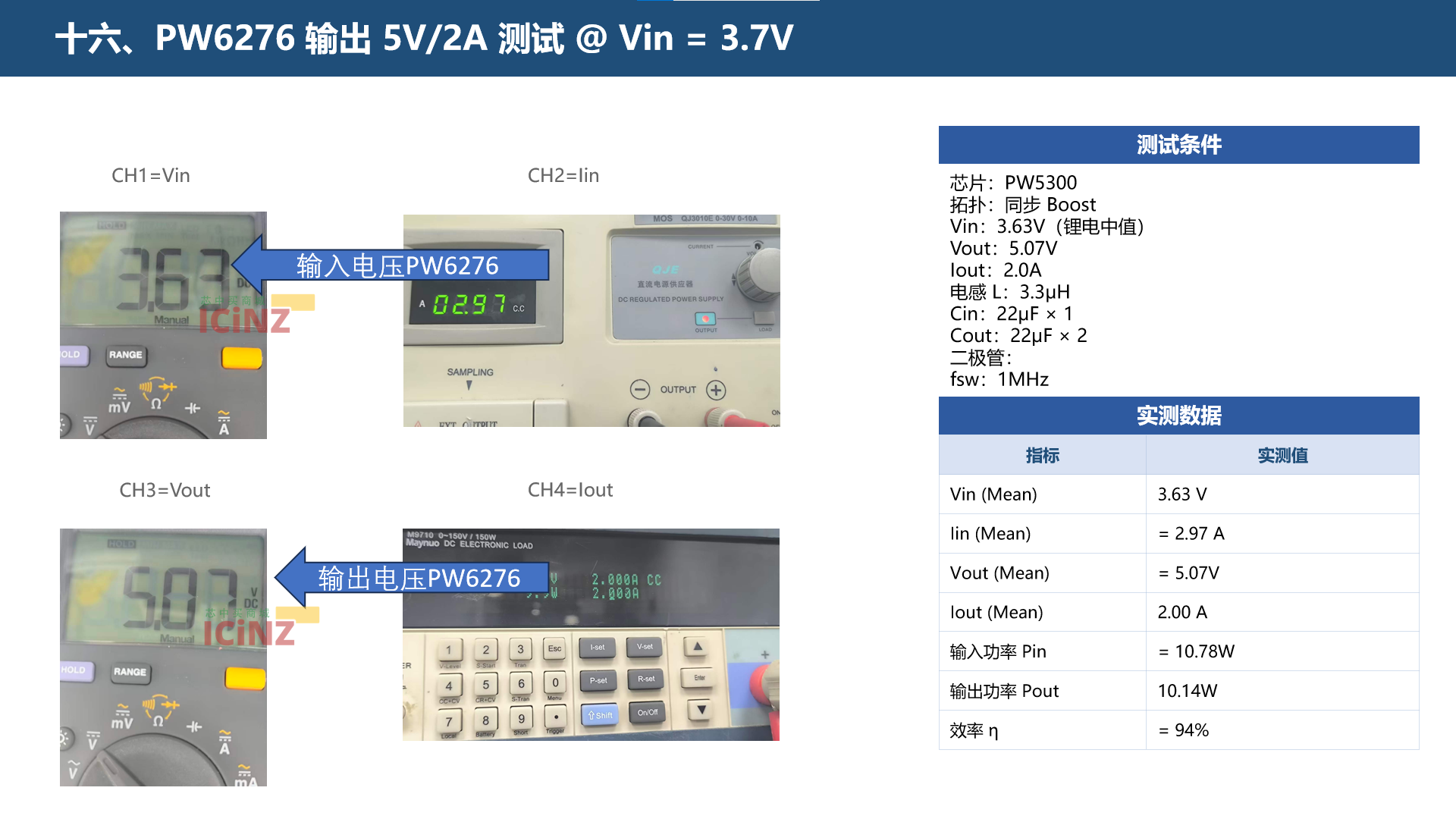Select the 输出功率 Pout table cell

pos(1042,691)
